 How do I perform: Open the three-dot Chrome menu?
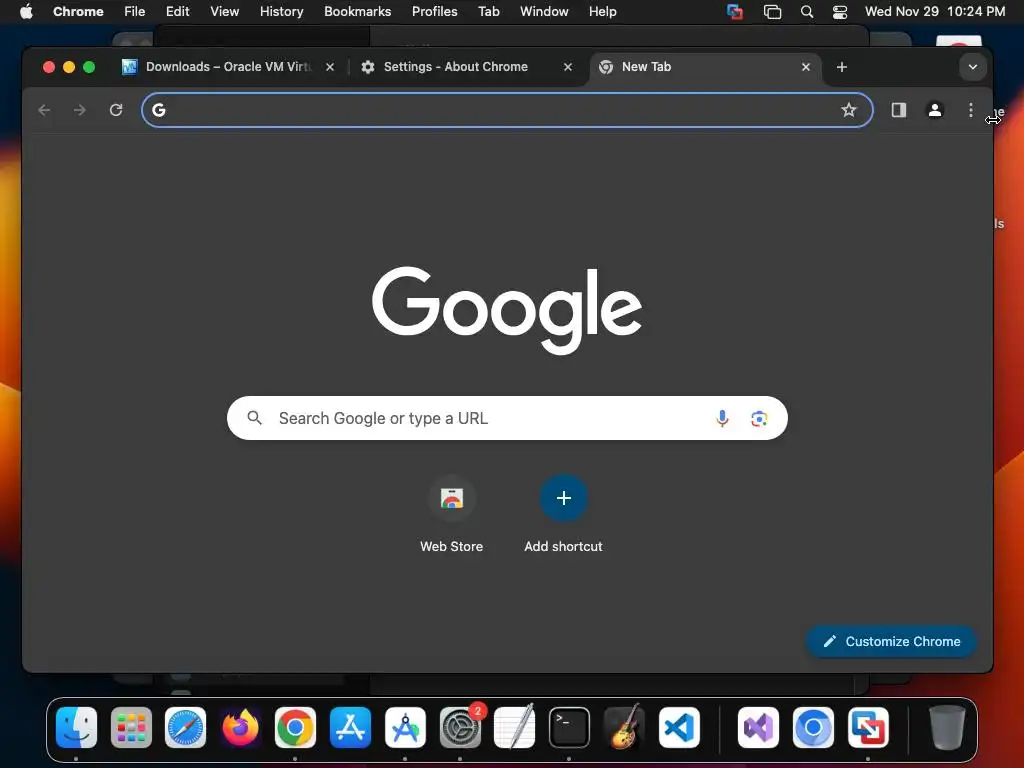(x=970, y=110)
